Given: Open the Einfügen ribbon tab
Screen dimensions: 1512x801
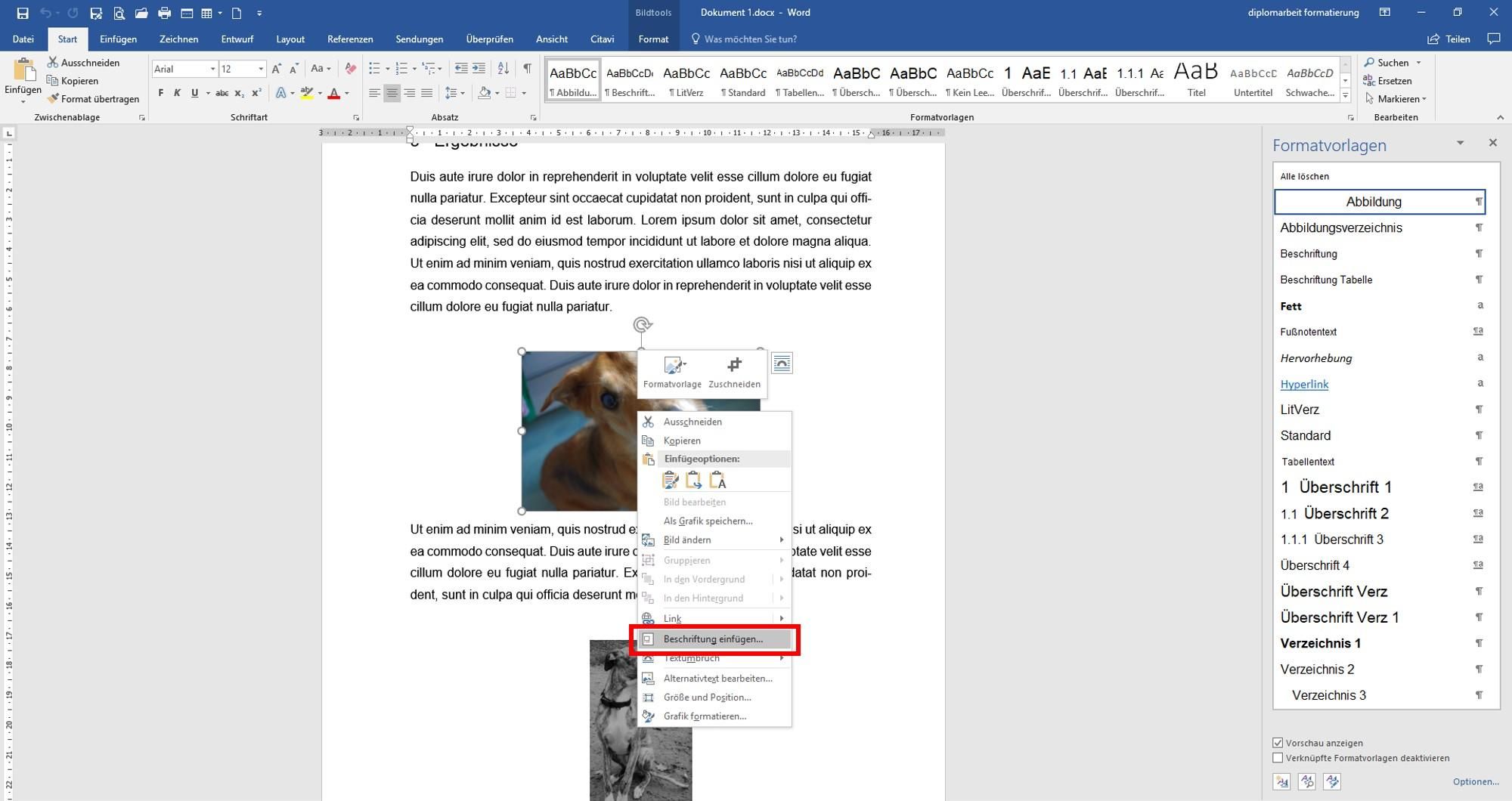Looking at the screenshot, I should (x=118, y=39).
